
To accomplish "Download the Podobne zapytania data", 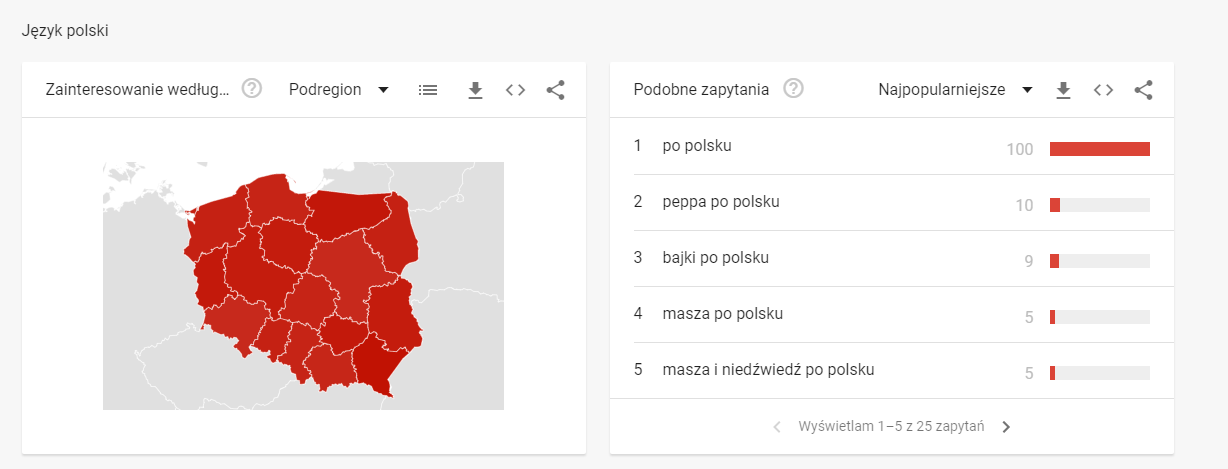I will 1064,90.
